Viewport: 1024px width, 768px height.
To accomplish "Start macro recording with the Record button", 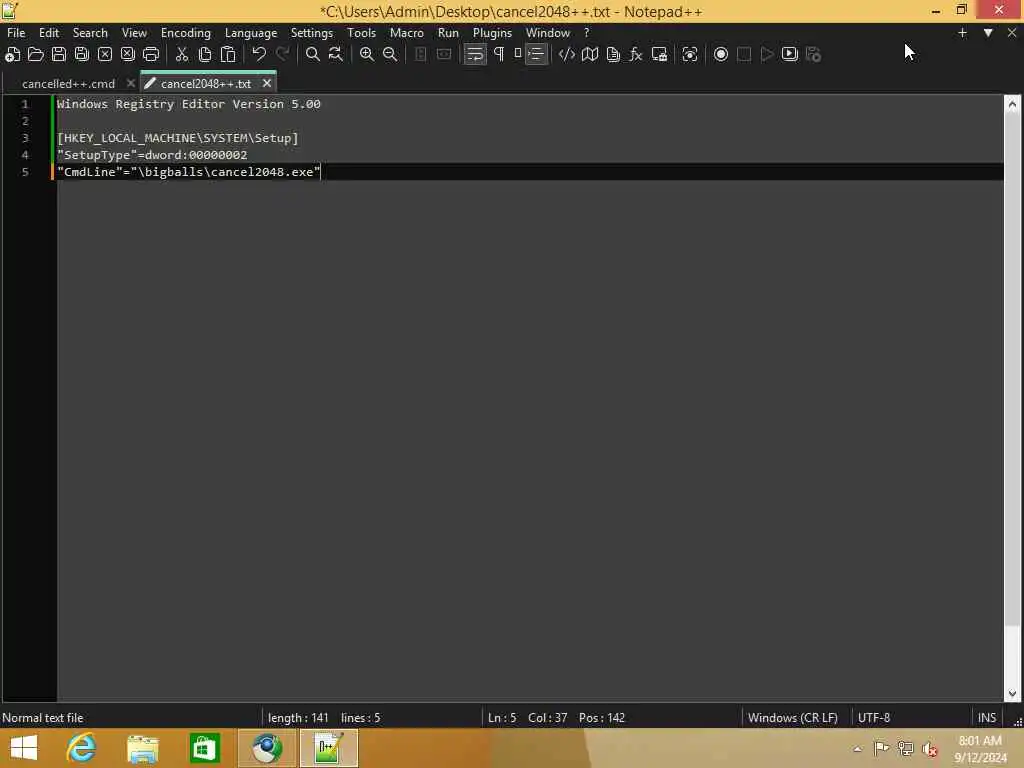I will tap(720, 55).
